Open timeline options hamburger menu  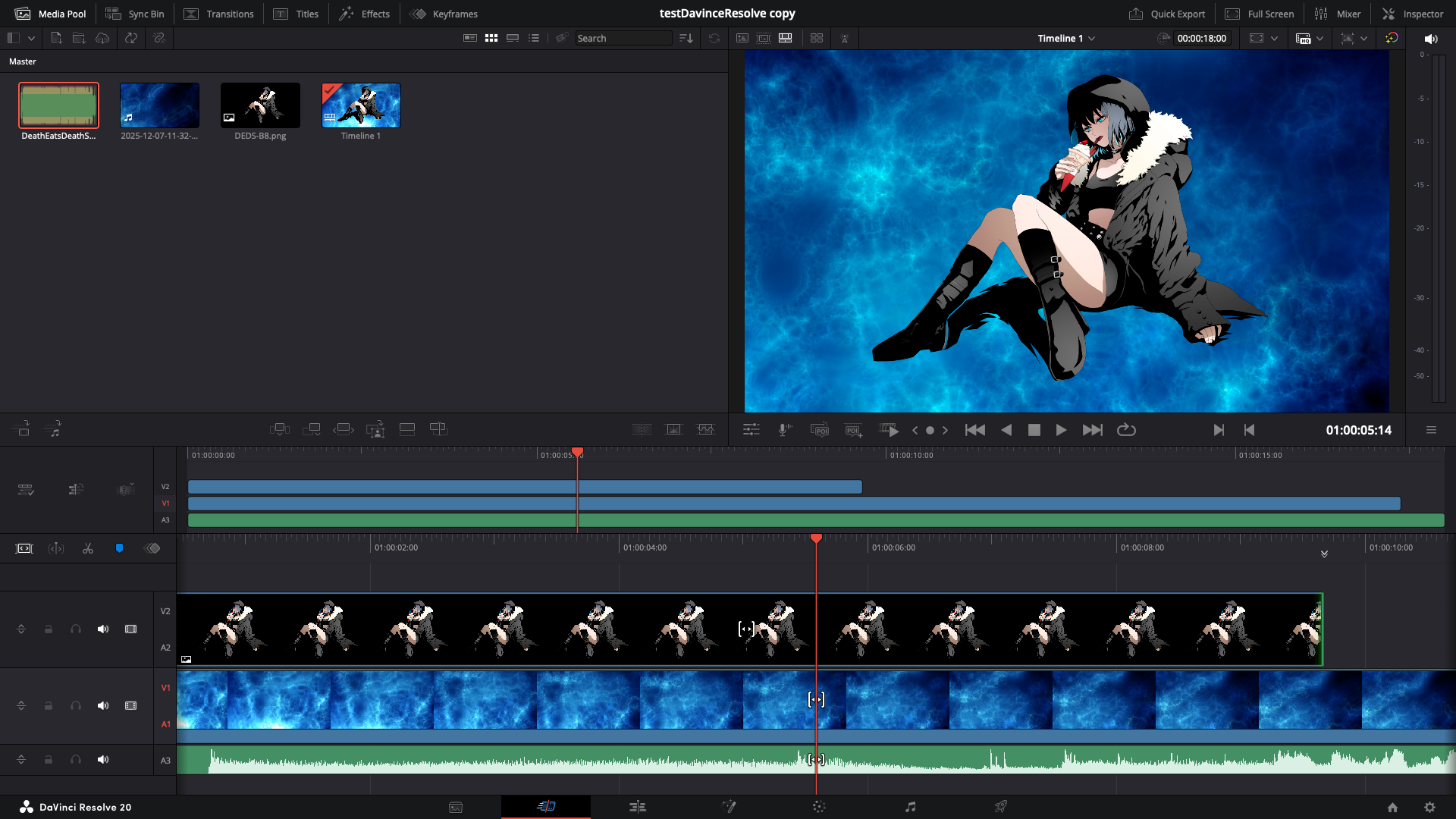pos(1431,430)
